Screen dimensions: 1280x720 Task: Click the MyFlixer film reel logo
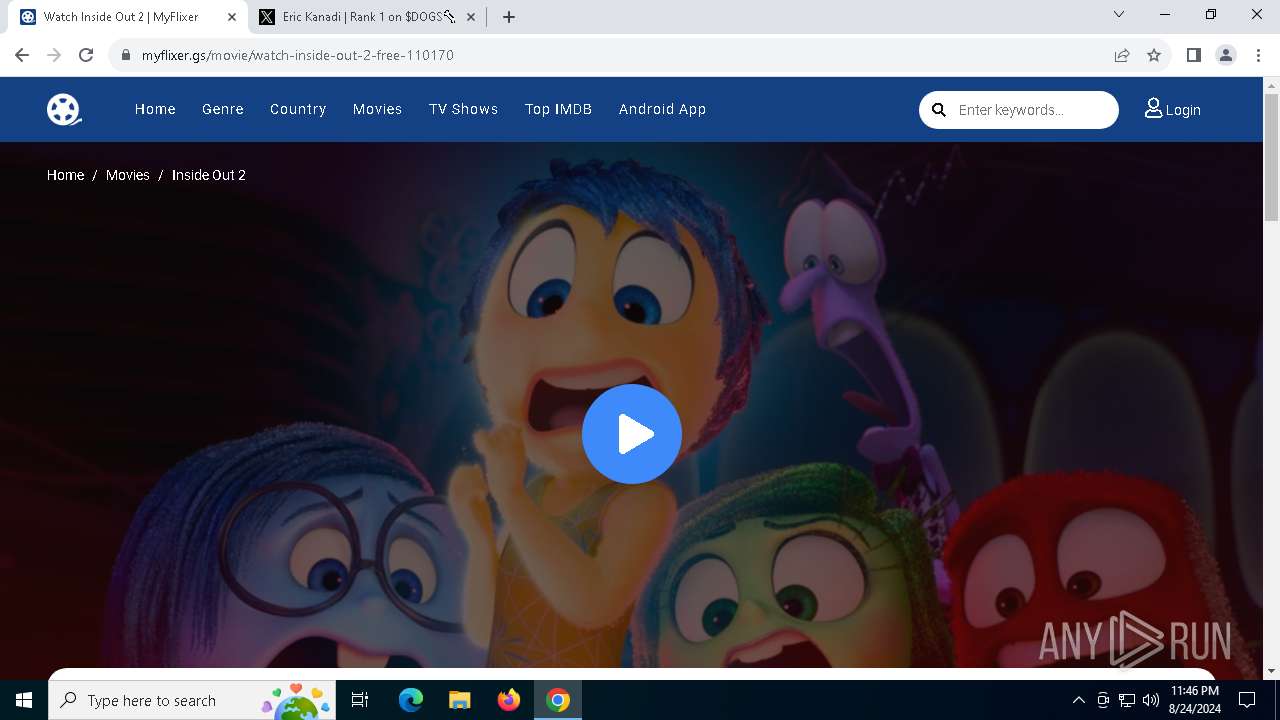64,109
